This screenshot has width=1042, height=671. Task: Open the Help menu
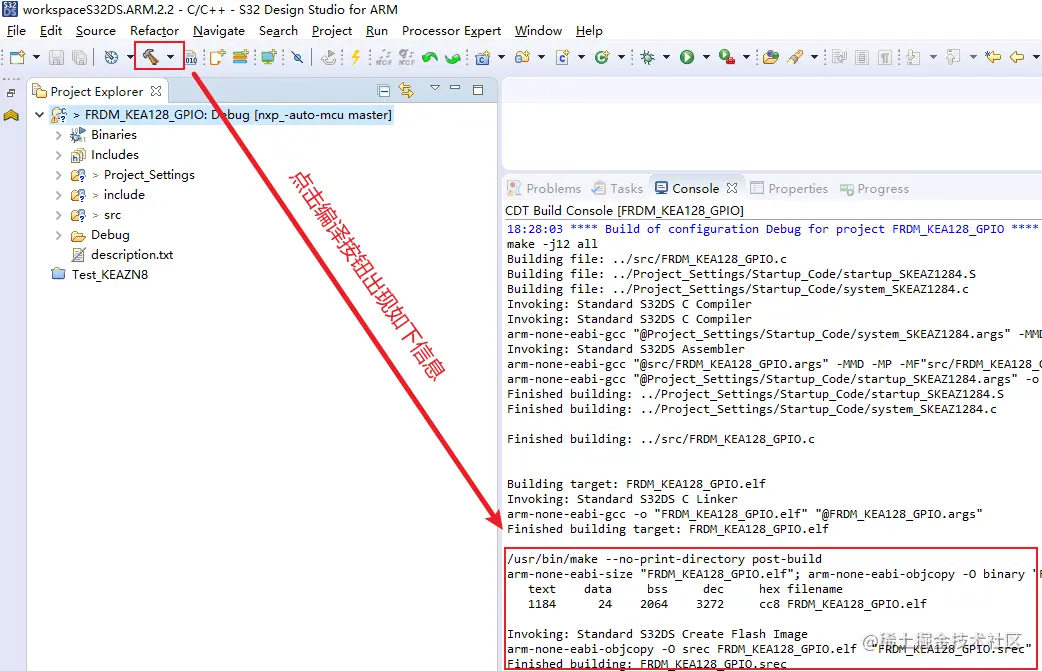coord(589,31)
